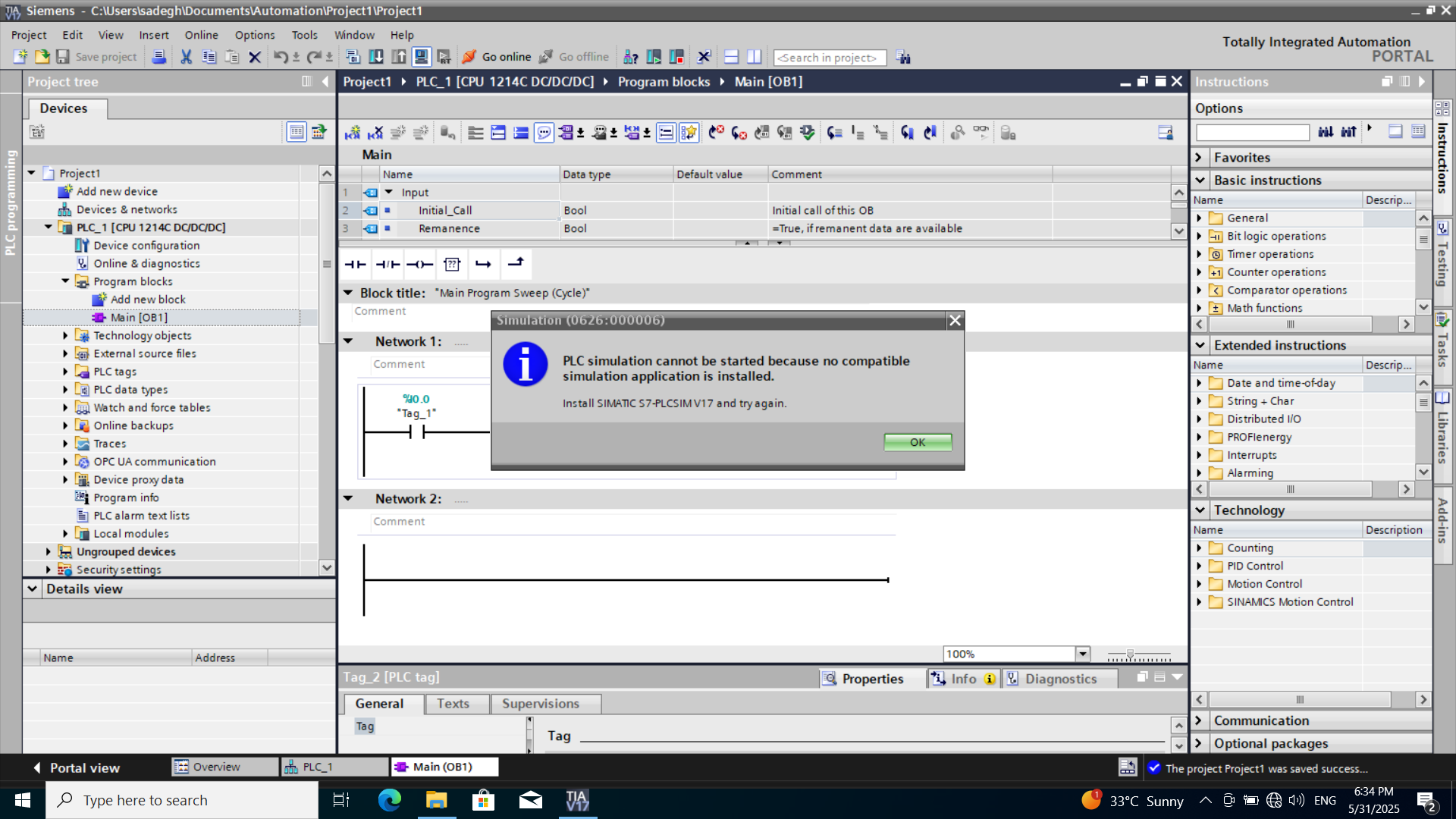
Task: Open Windows Explorer from taskbar
Action: tap(436, 800)
